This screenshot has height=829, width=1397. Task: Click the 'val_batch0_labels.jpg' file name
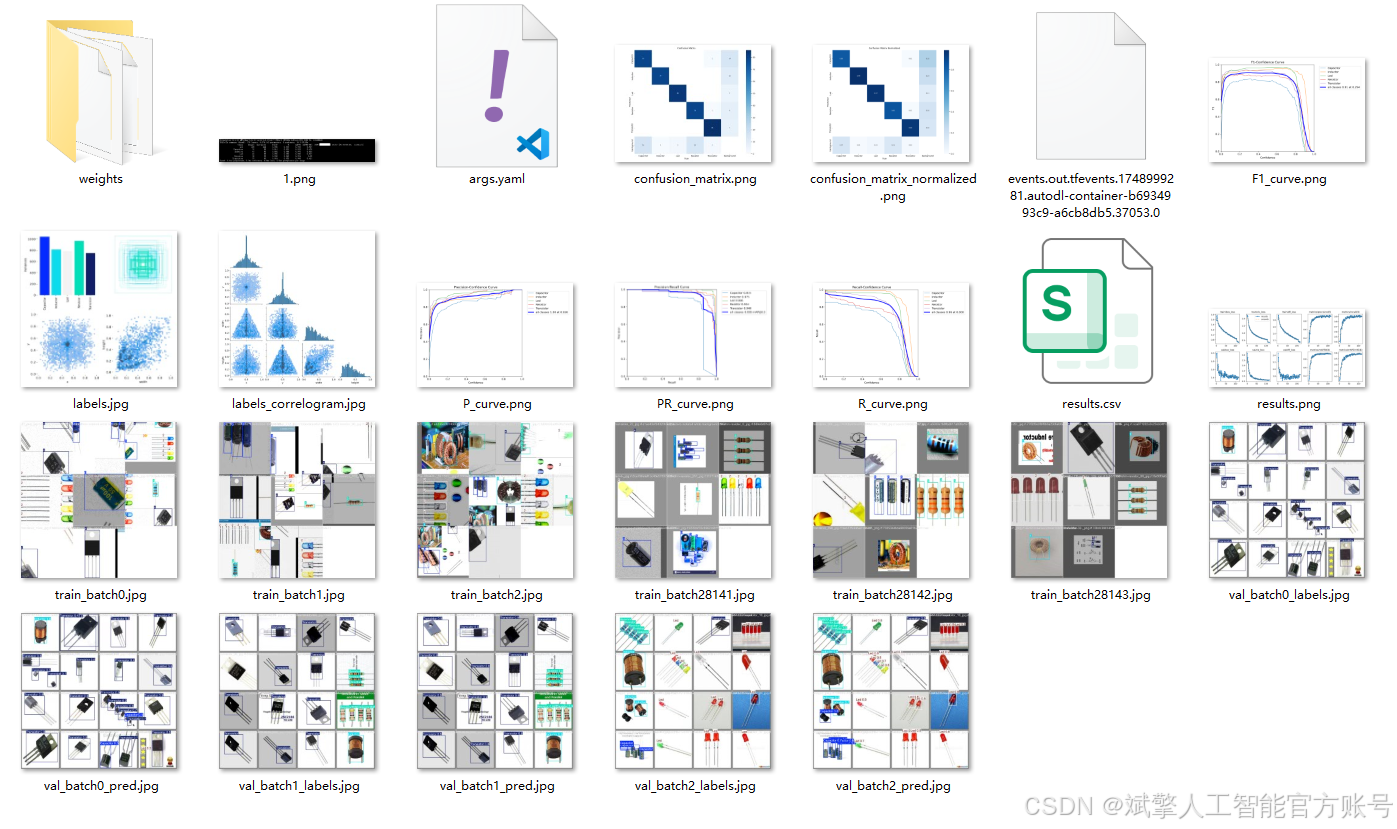click(1288, 594)
